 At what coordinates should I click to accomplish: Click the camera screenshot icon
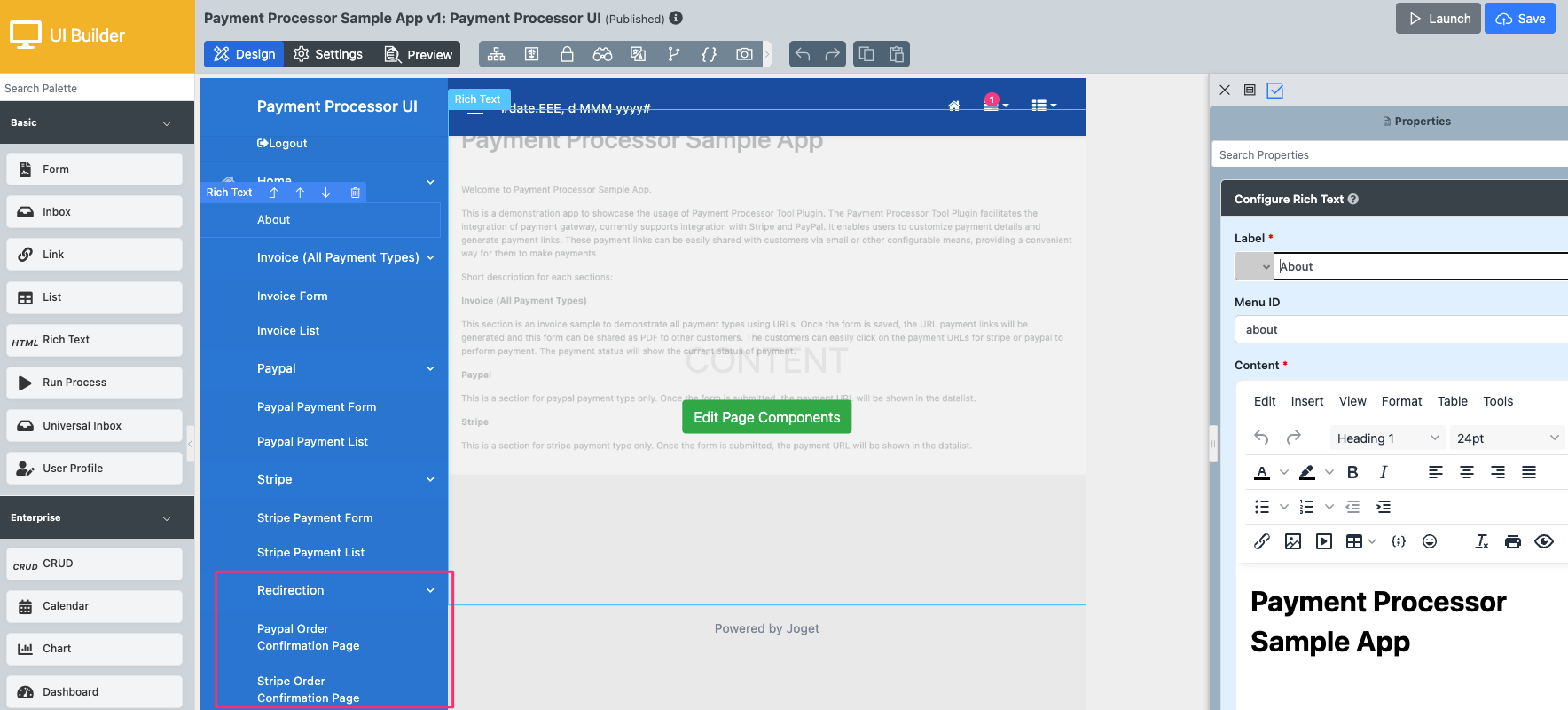click(744, 54)
